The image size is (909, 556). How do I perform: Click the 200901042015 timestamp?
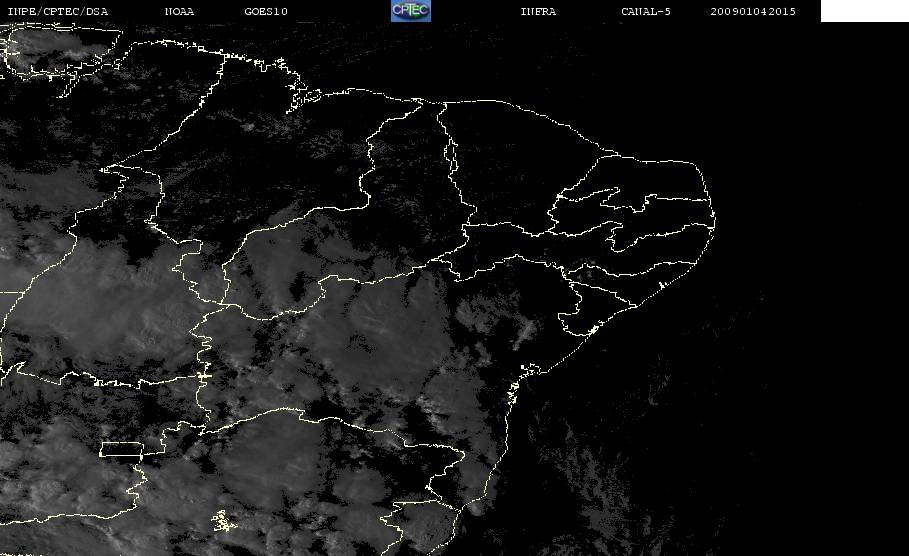pos(753,11)
